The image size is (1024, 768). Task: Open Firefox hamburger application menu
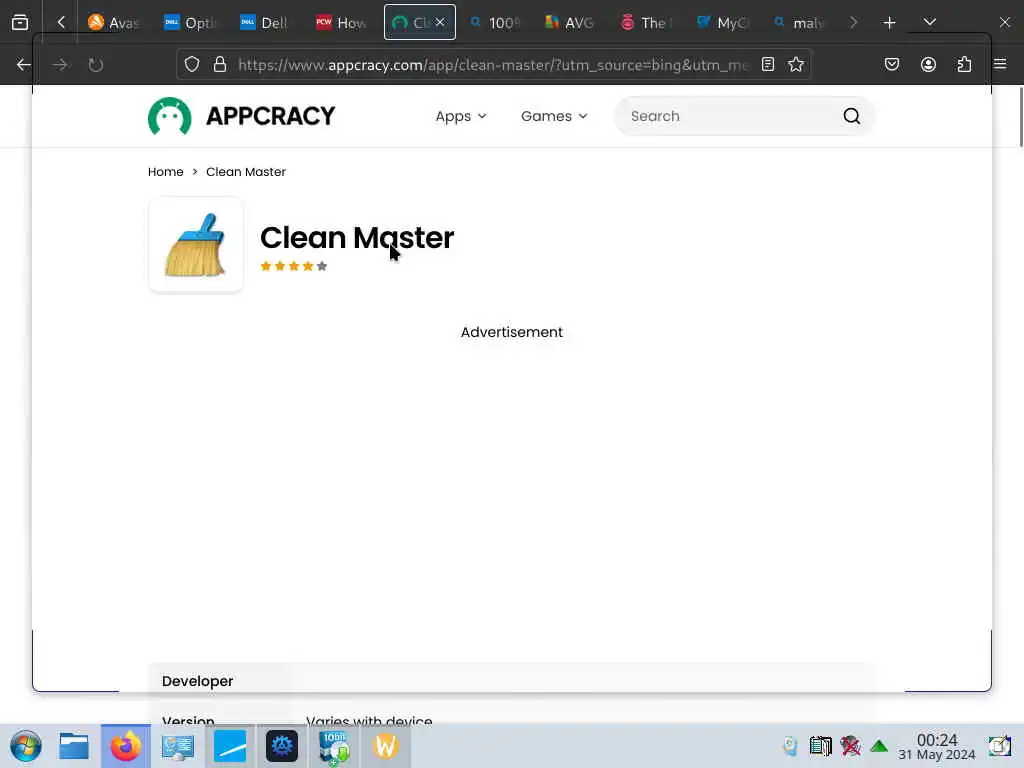click(1000, 64)
